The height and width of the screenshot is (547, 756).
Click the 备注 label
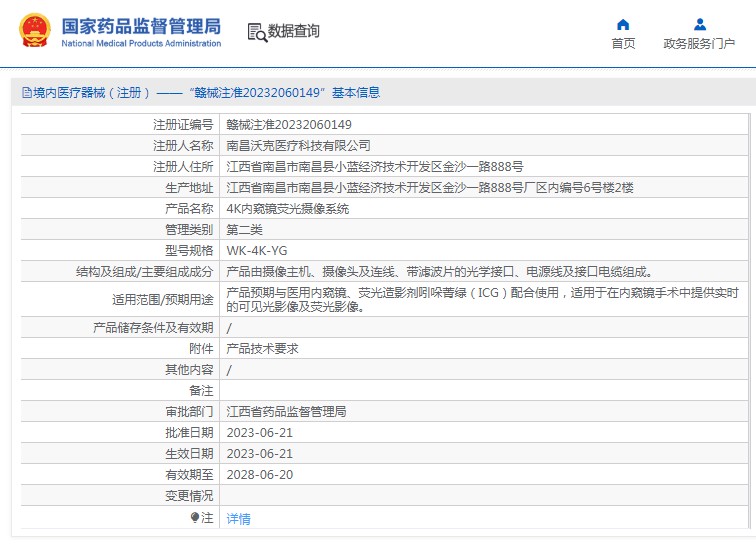[x=201, y=390]
